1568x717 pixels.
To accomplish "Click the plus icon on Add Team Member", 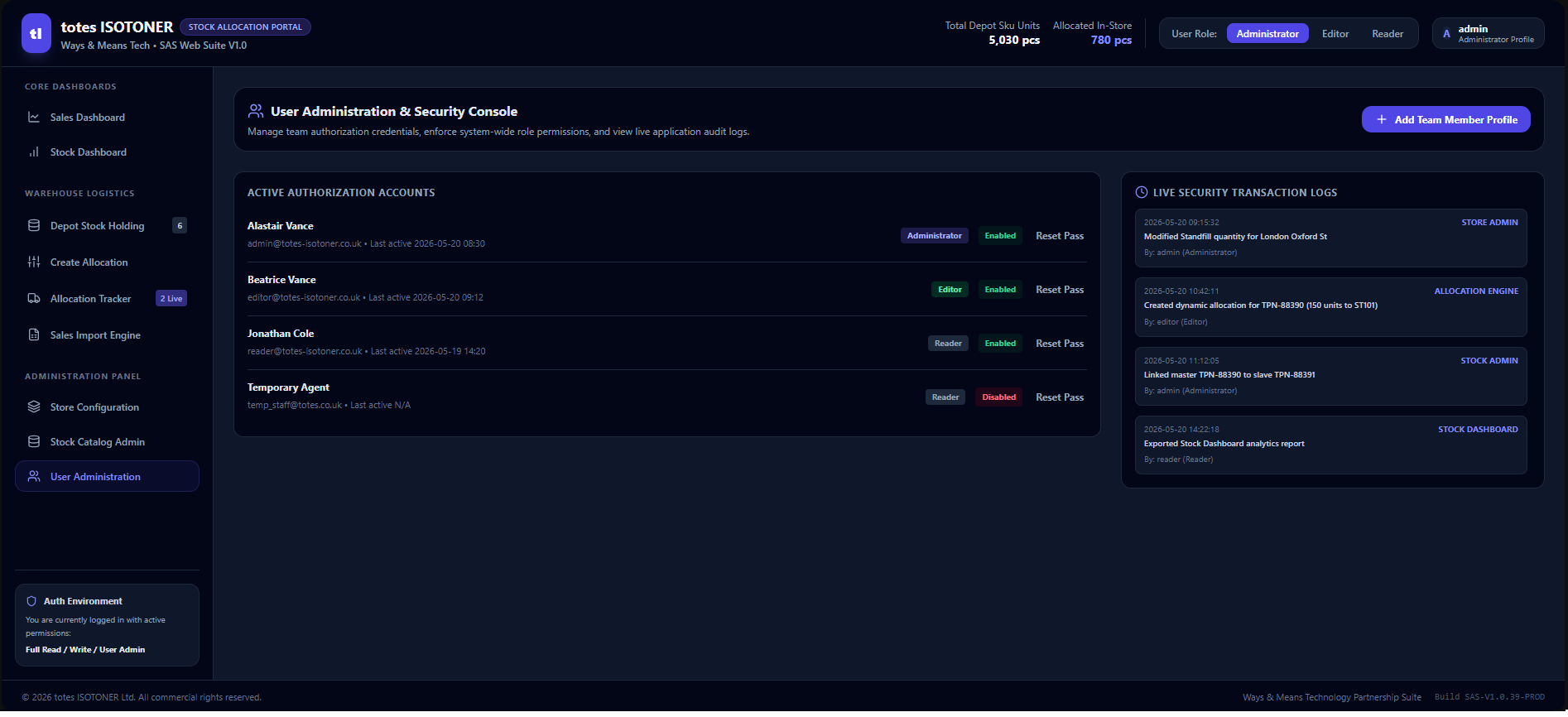I will (1382, 120).
